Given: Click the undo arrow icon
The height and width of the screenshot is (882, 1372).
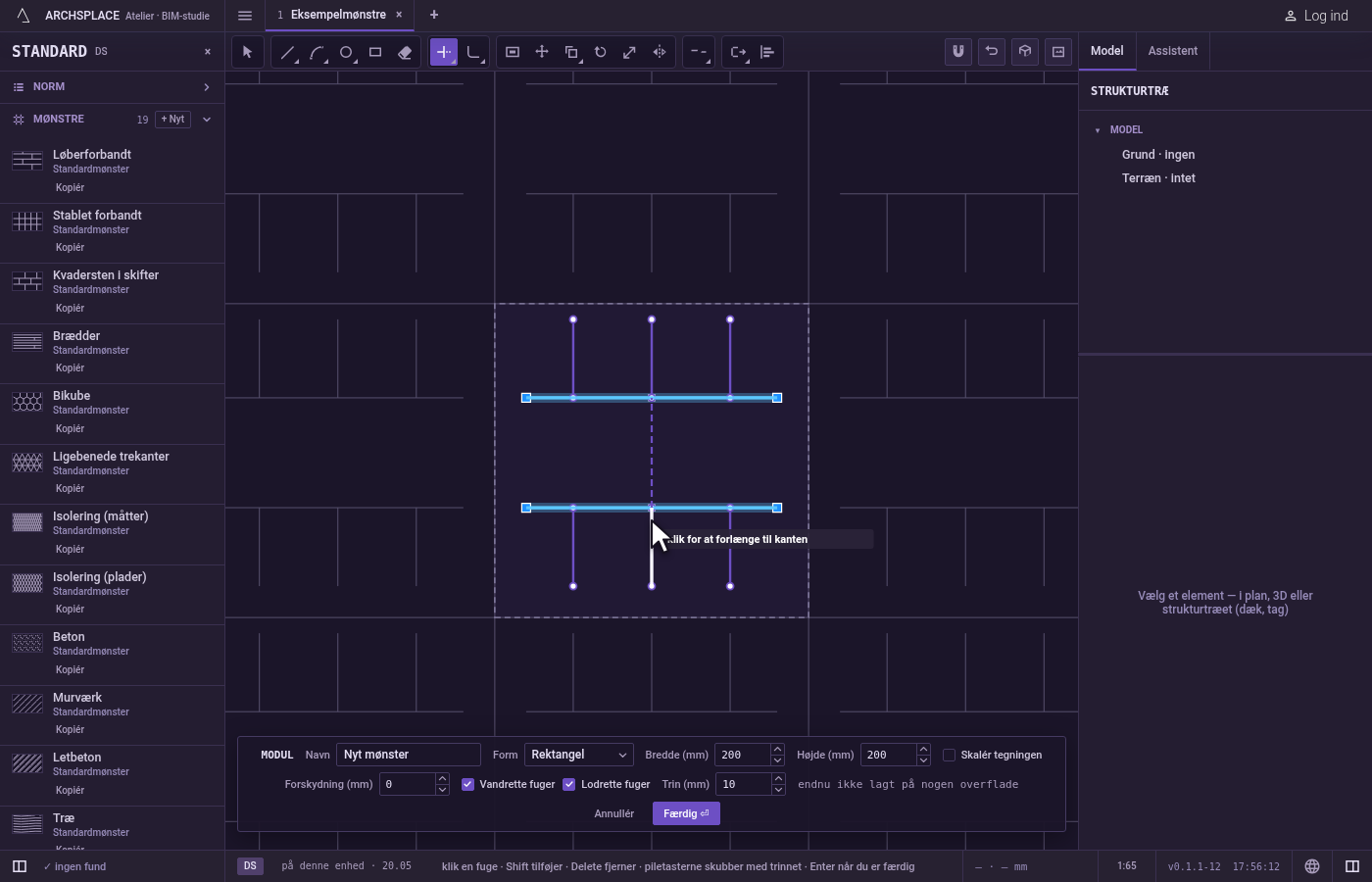Looking at the screenshot, I should pos(992,52).
